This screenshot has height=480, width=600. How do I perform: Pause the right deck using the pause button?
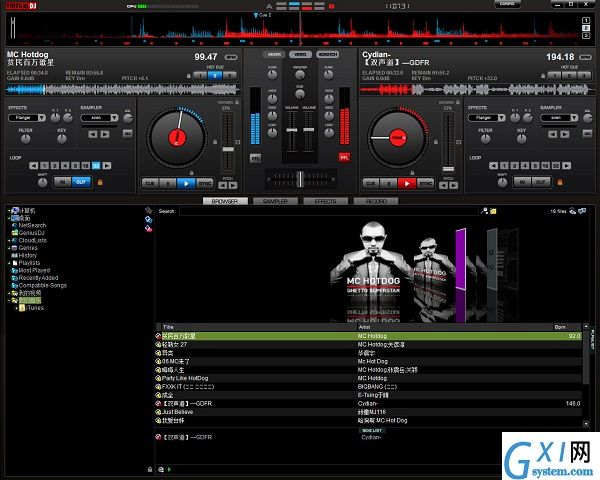point(389,184)
